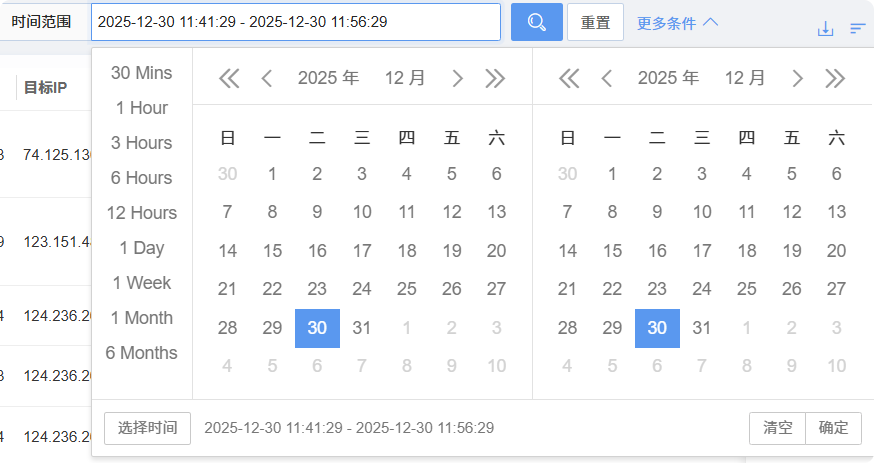874x463 pixels.
Task: Select the 1 Month quick range
Action: tap(142, 318)
